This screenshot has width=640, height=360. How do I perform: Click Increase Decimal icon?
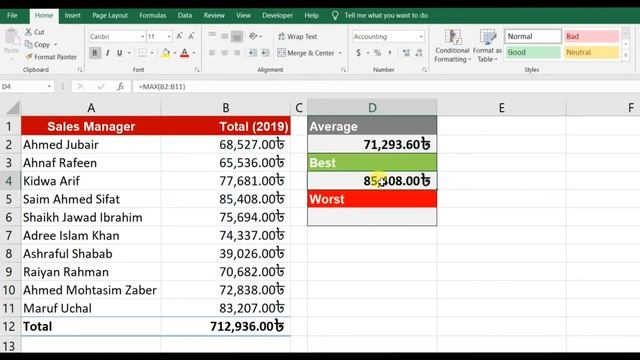coord(406,53)
